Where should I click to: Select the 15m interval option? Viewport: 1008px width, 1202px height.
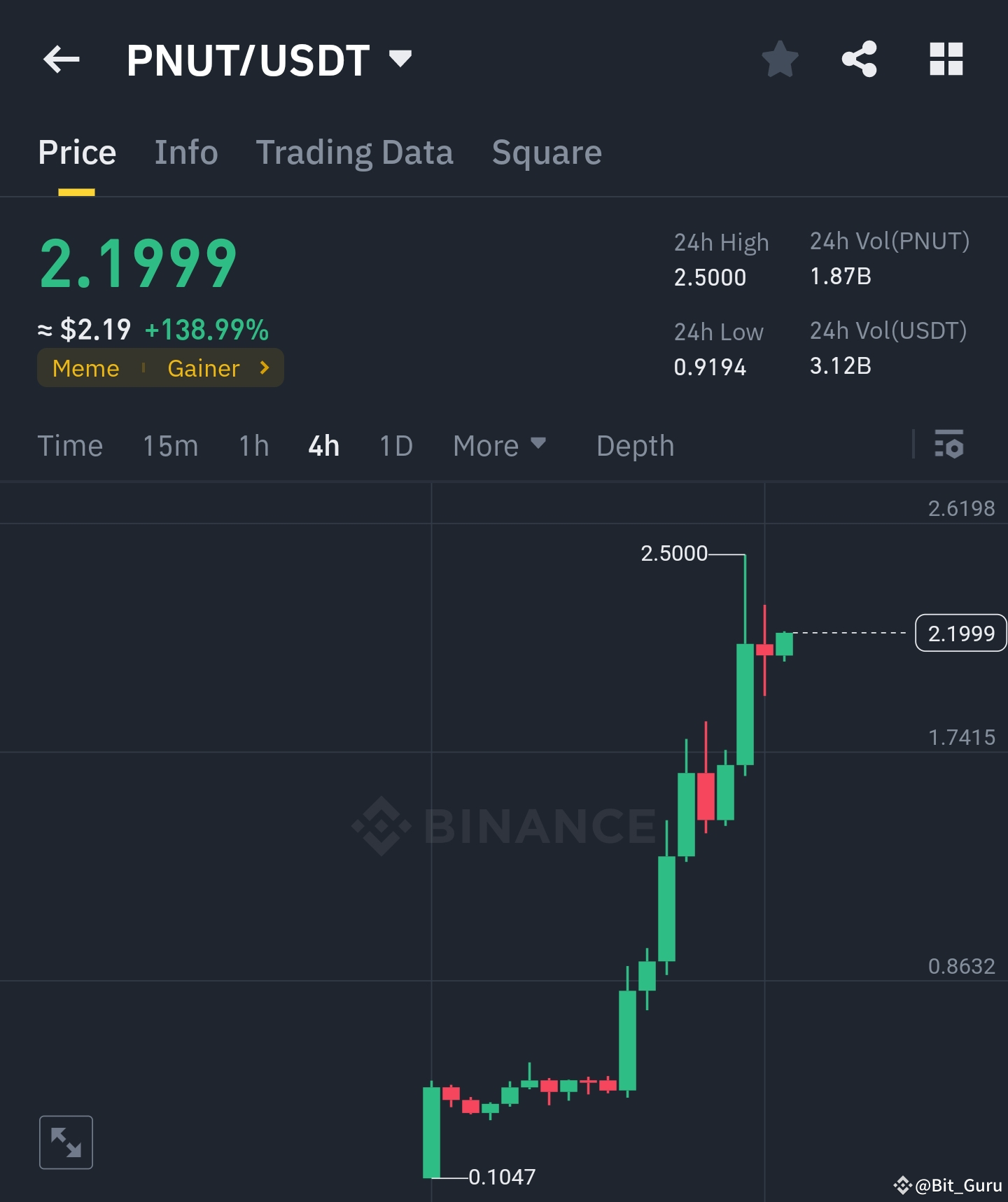170,445
